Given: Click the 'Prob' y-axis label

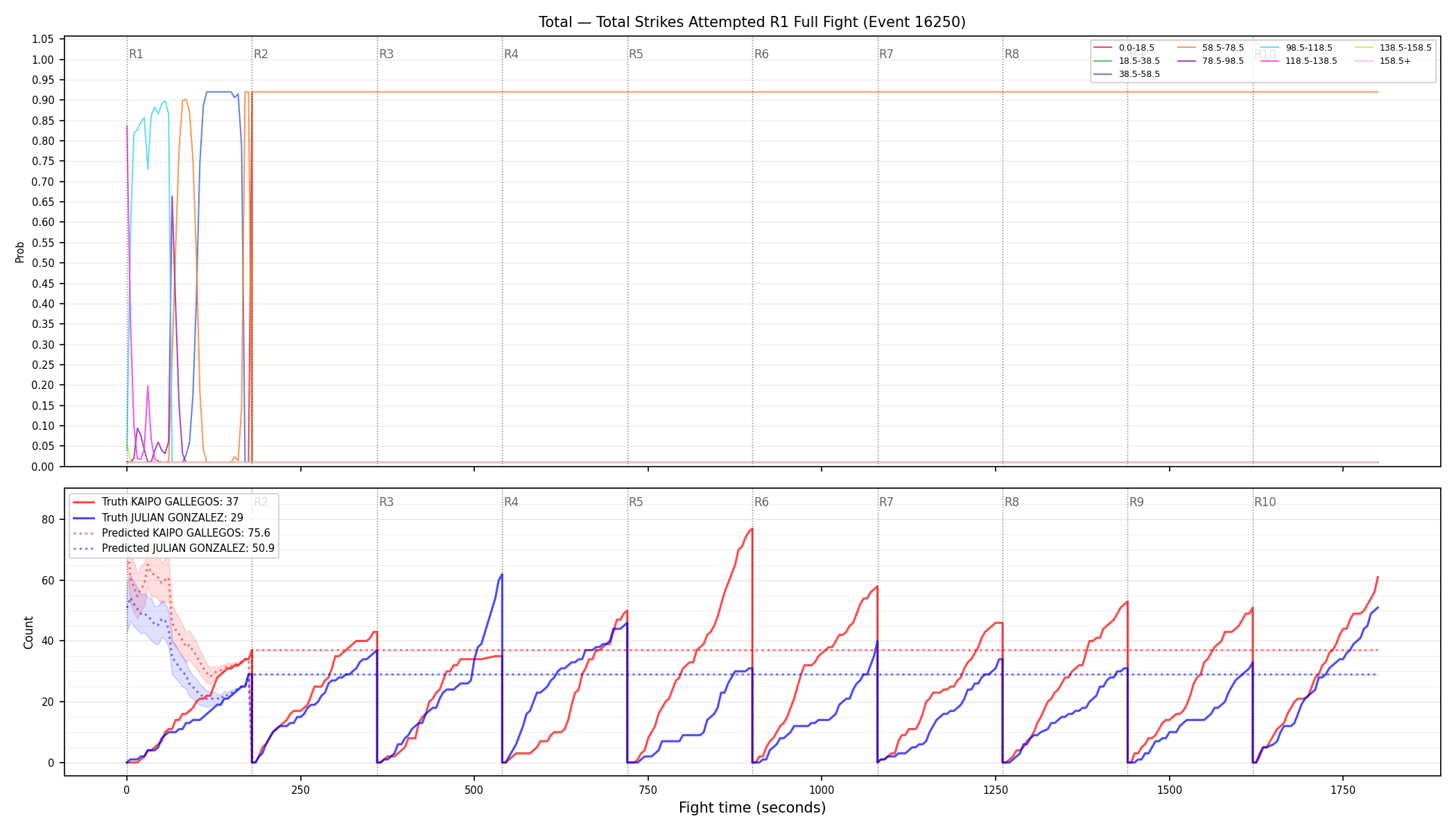Looking at the screenshot, I should [x=19, y=252].
